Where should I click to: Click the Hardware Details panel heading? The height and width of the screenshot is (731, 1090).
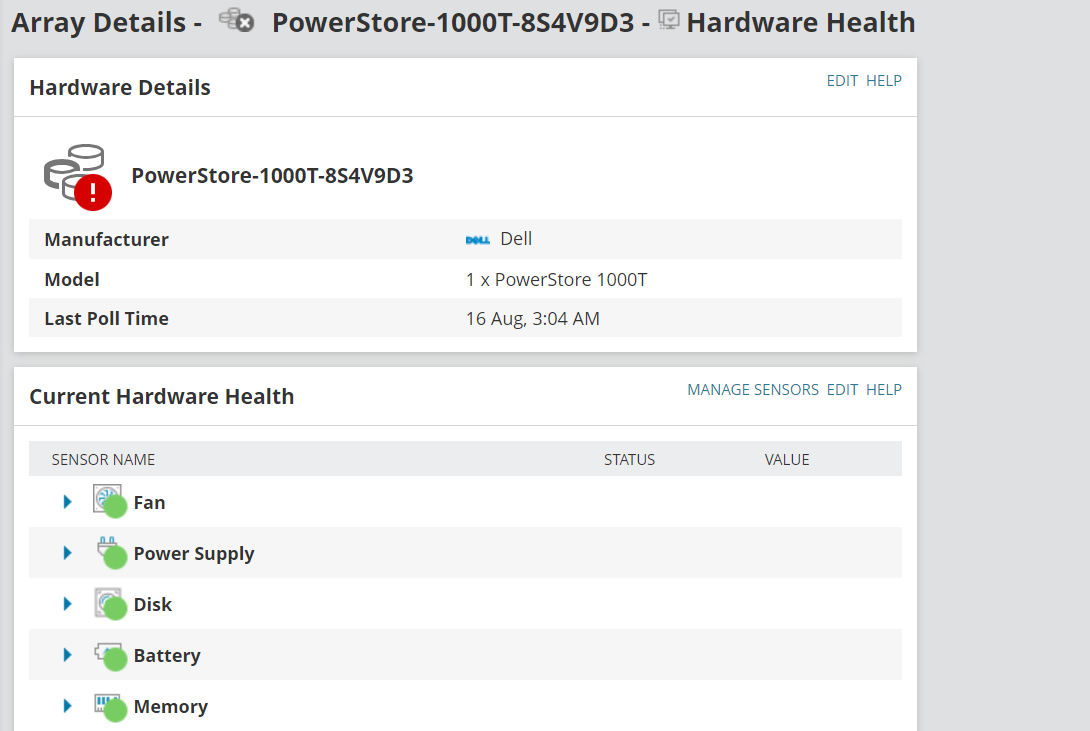pos(120,88)
